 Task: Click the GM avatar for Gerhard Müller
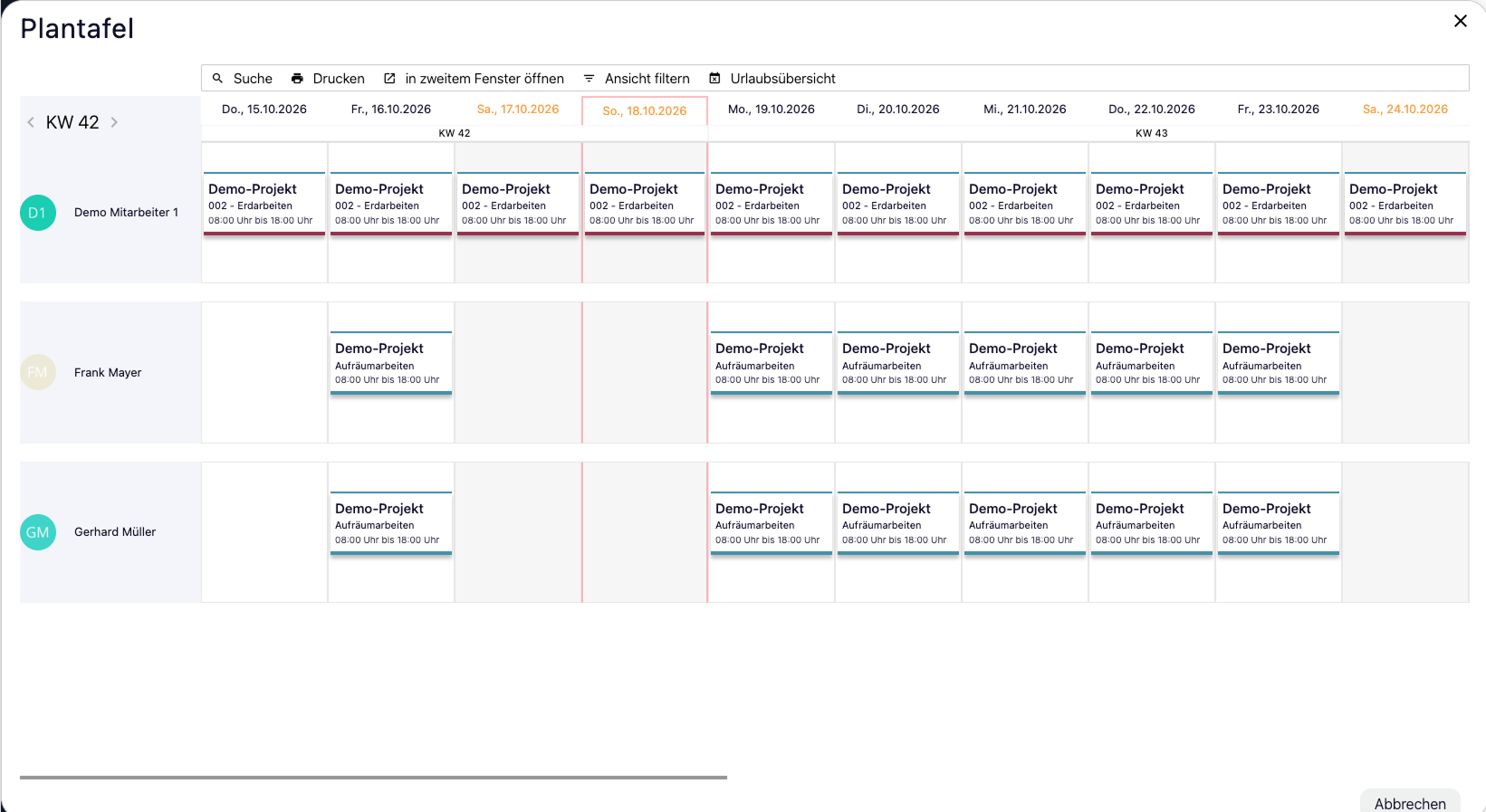coord(38,532)
